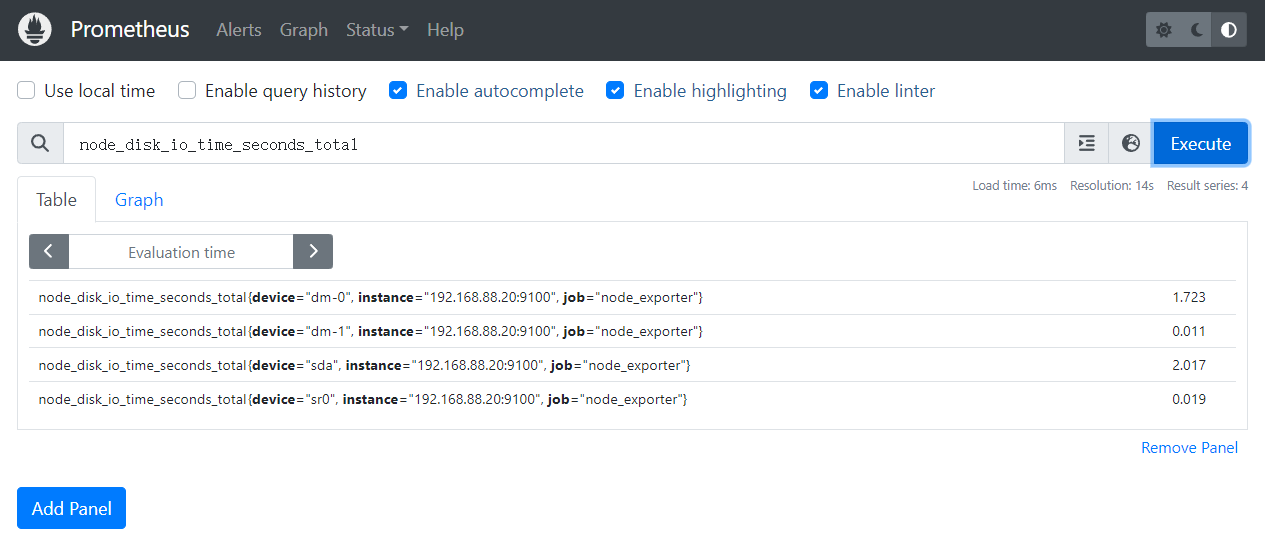
Task: Click the Prometheus torch logo icon
Action: [35, 30]
